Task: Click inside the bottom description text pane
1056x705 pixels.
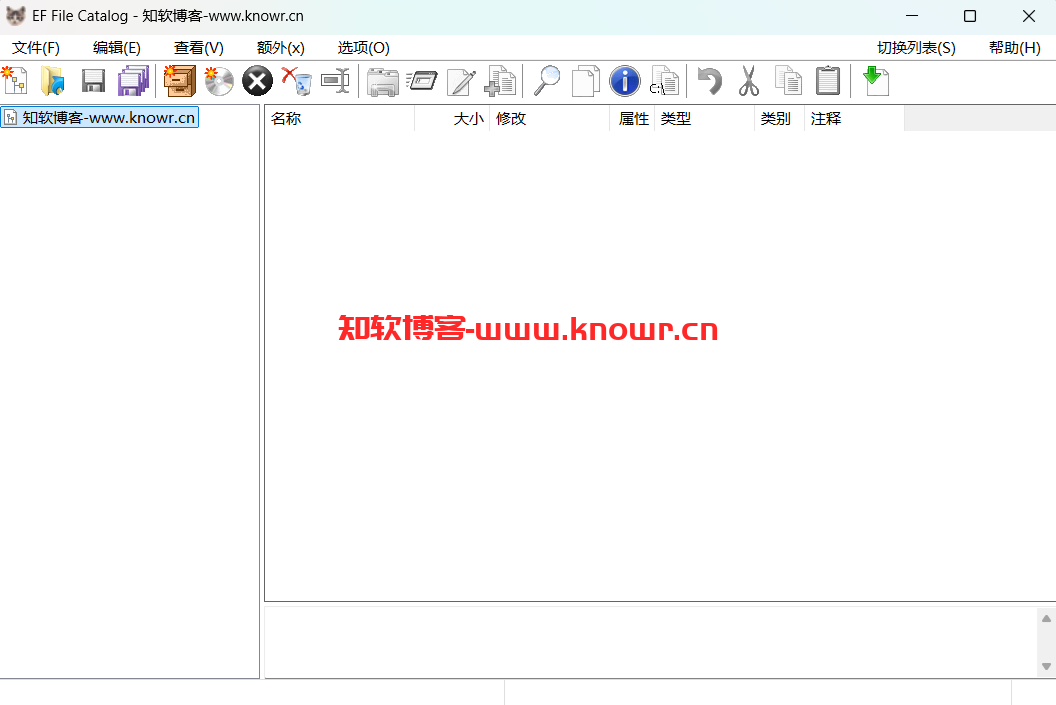Action: pyautogui.click(x=651, y=642)
